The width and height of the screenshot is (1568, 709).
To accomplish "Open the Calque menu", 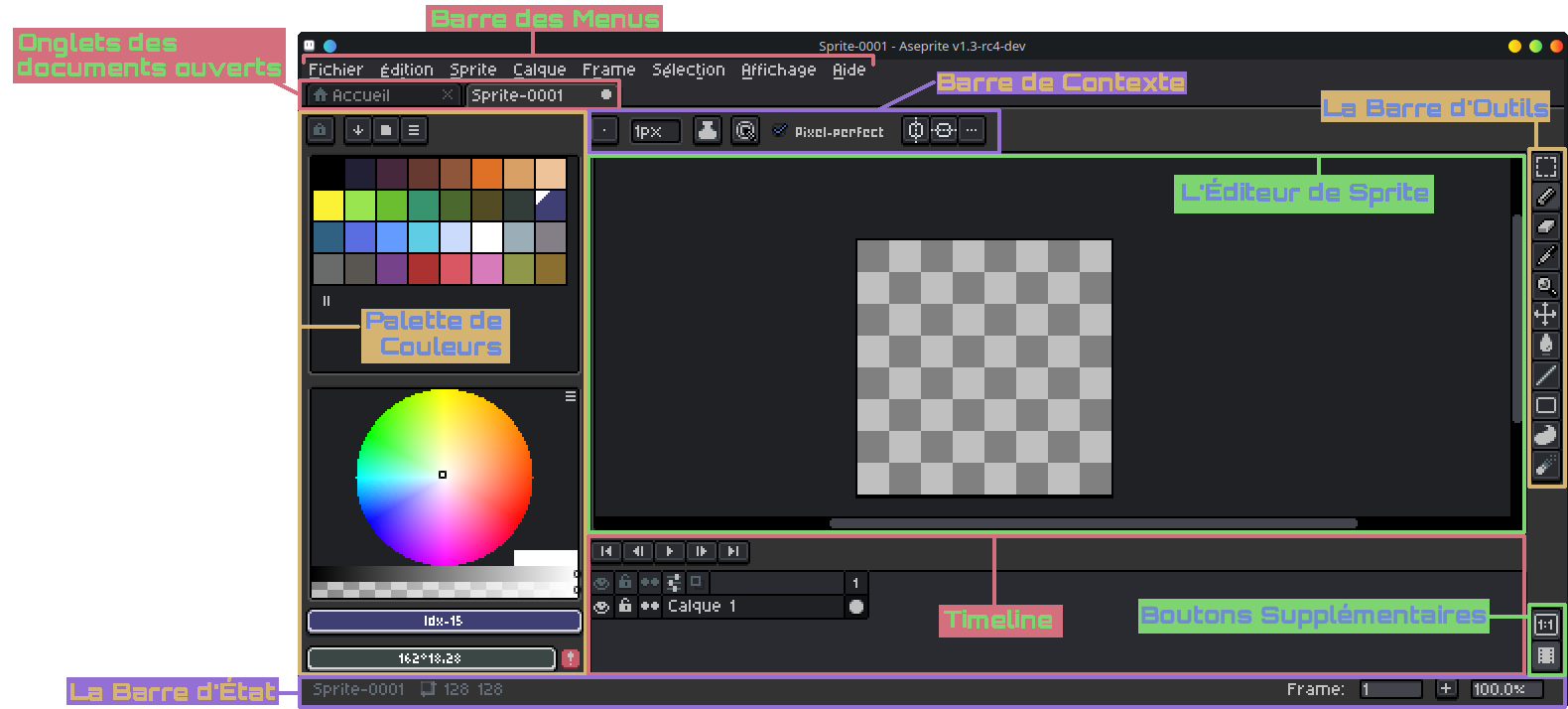I will point(539,70).
